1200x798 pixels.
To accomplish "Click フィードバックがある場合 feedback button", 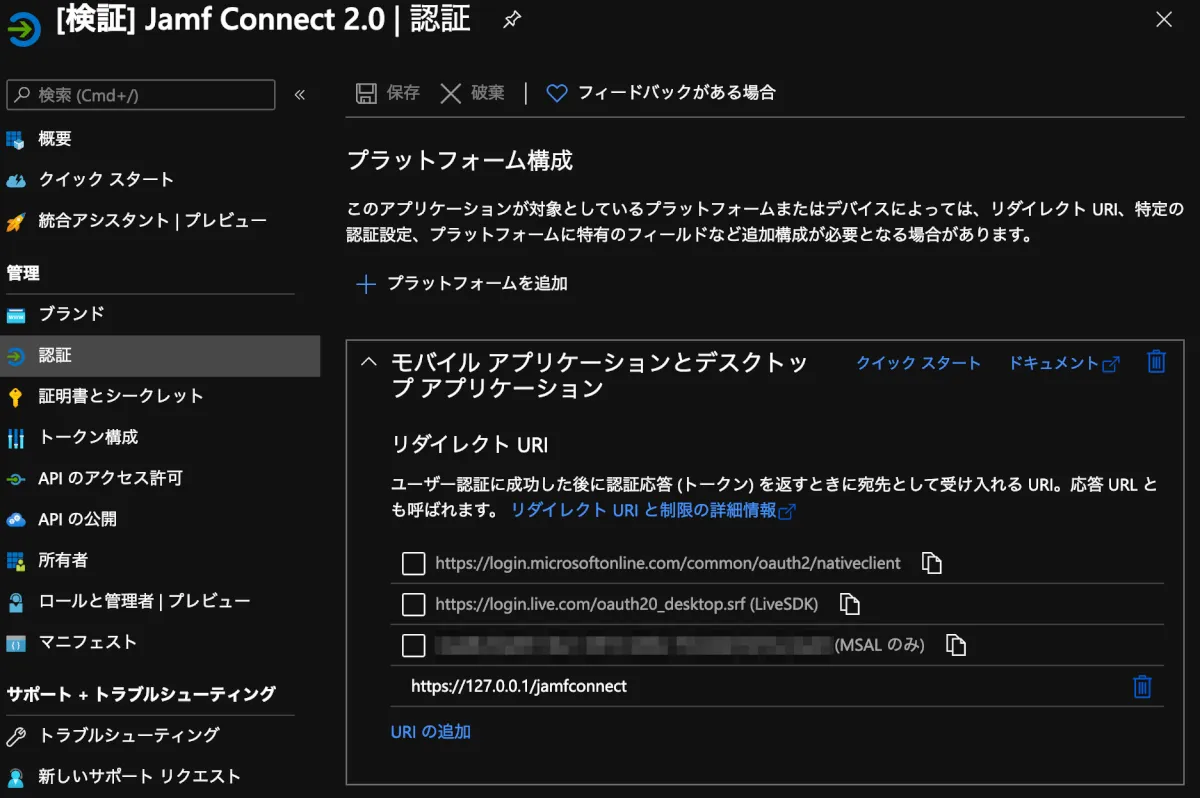I will point(661,93).
